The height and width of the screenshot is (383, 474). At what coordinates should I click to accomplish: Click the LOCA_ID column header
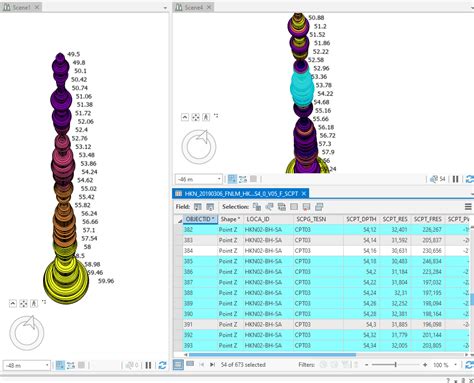[258, 219]
